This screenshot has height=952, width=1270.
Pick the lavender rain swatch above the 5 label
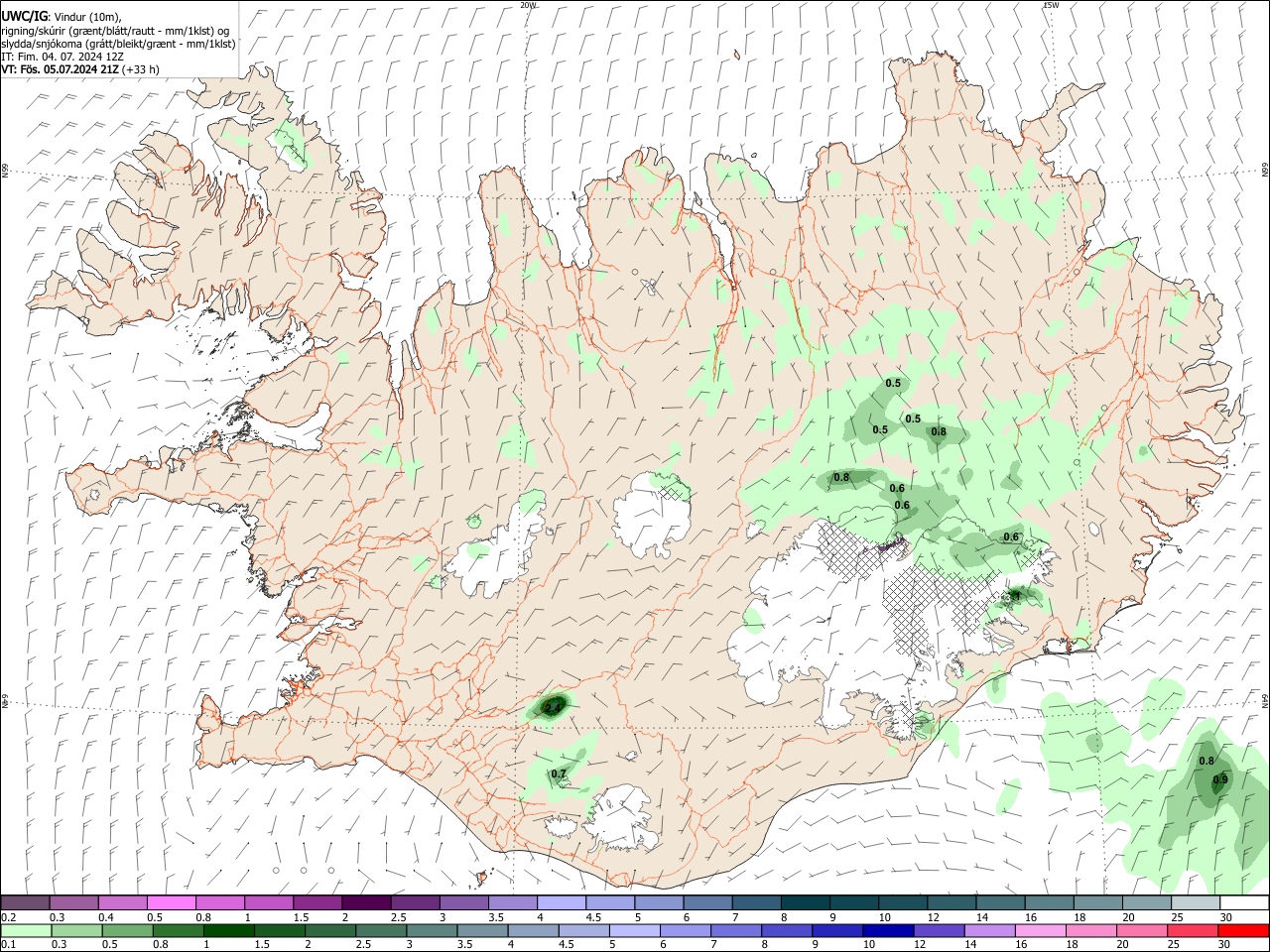(633, 931)
